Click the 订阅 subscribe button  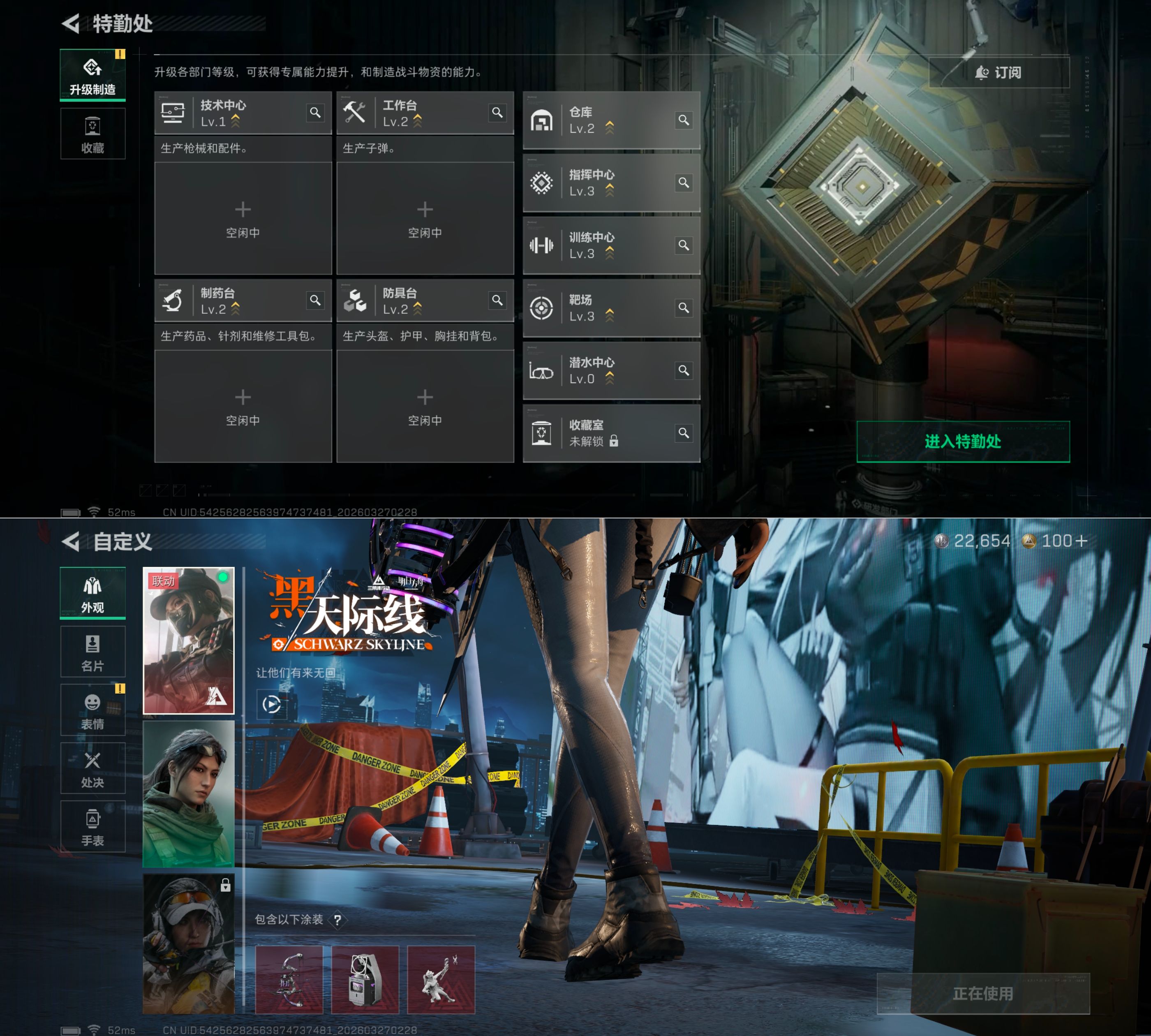[999, 72]
